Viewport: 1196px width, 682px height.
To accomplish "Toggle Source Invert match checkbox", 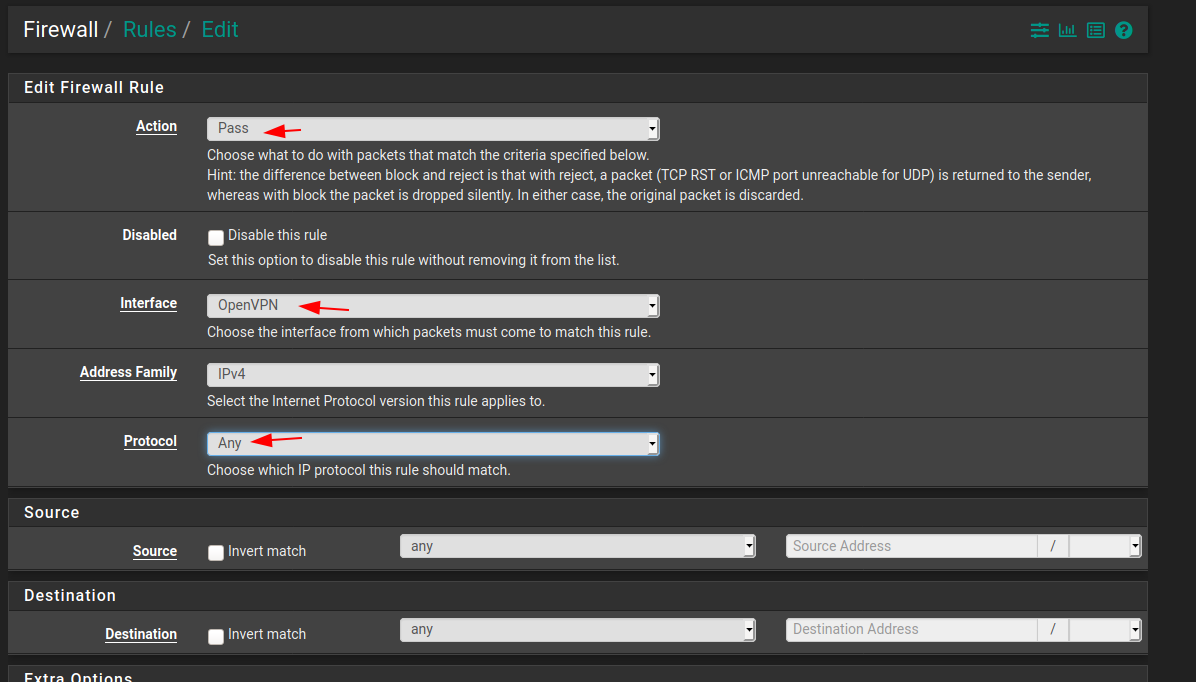I will [216, 552].
